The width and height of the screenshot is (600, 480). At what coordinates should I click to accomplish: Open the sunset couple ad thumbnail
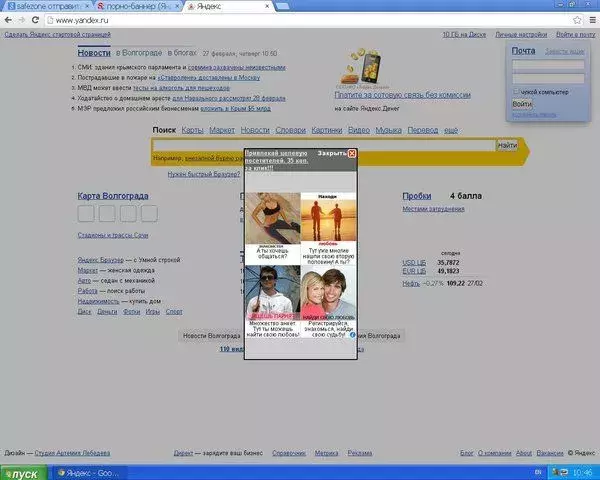tap(329, 220)
